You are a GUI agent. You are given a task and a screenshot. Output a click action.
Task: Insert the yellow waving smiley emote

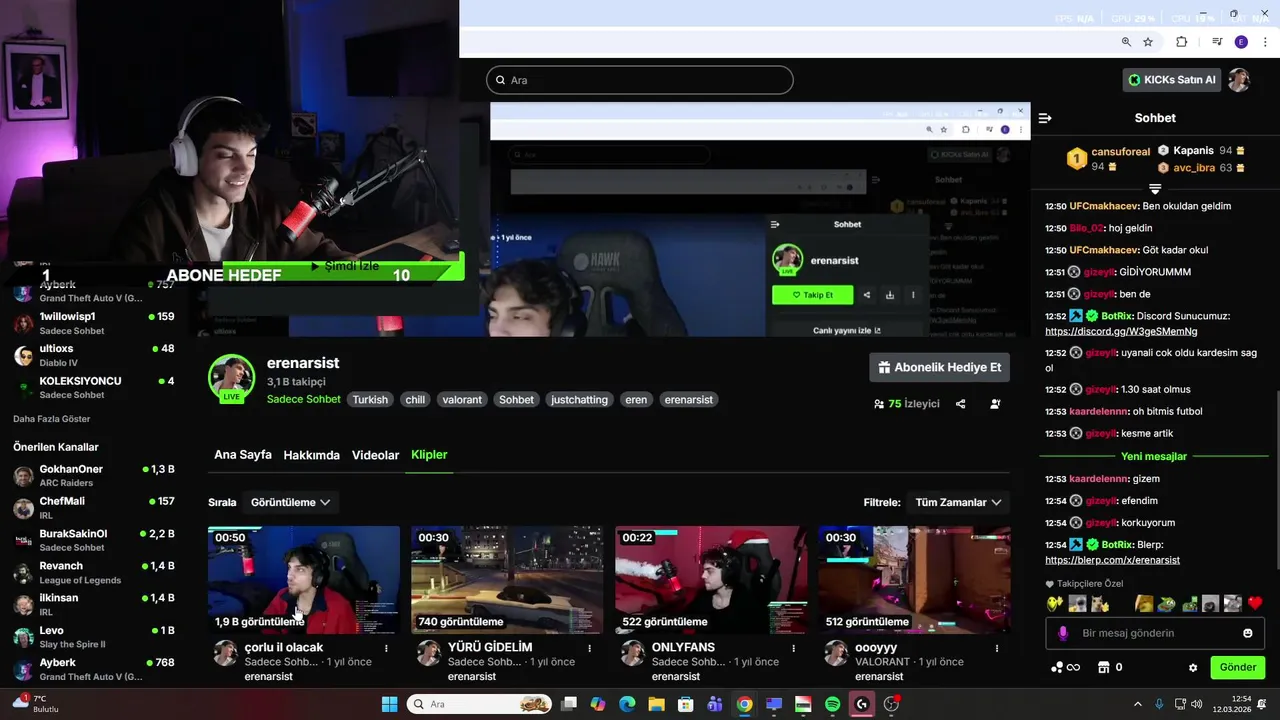1055,603
